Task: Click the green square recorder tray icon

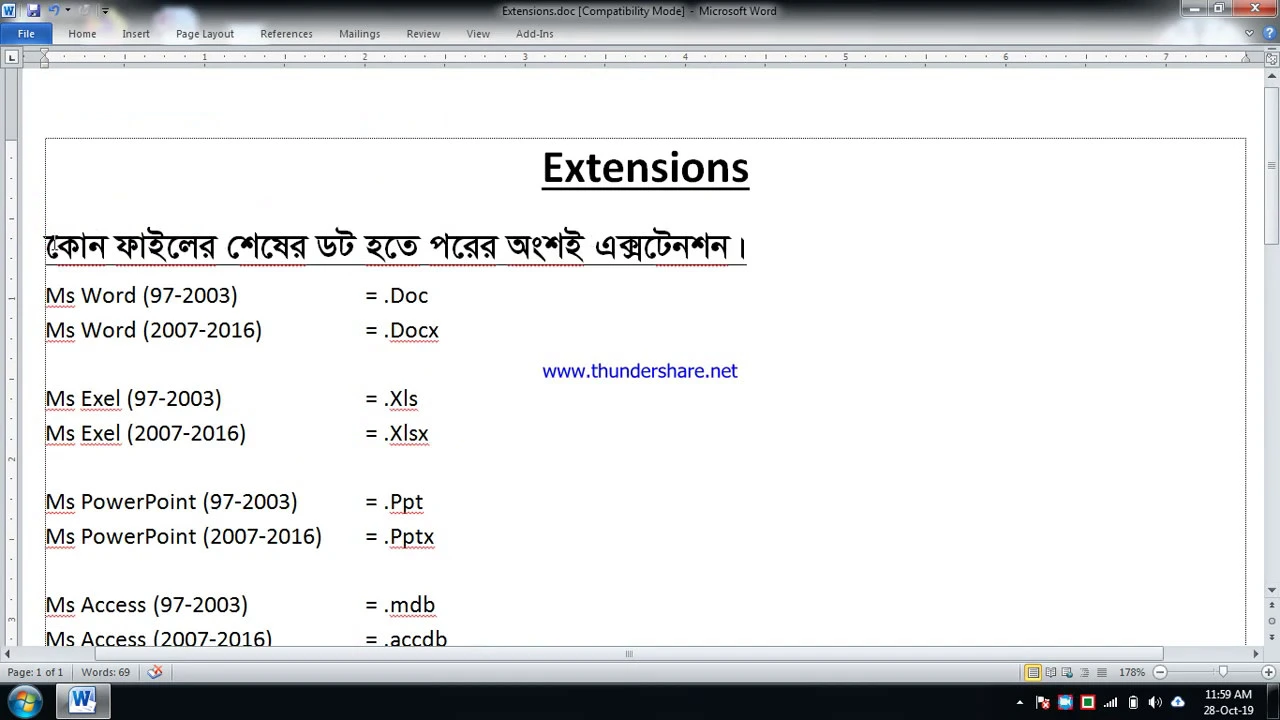Action: 1088,702
